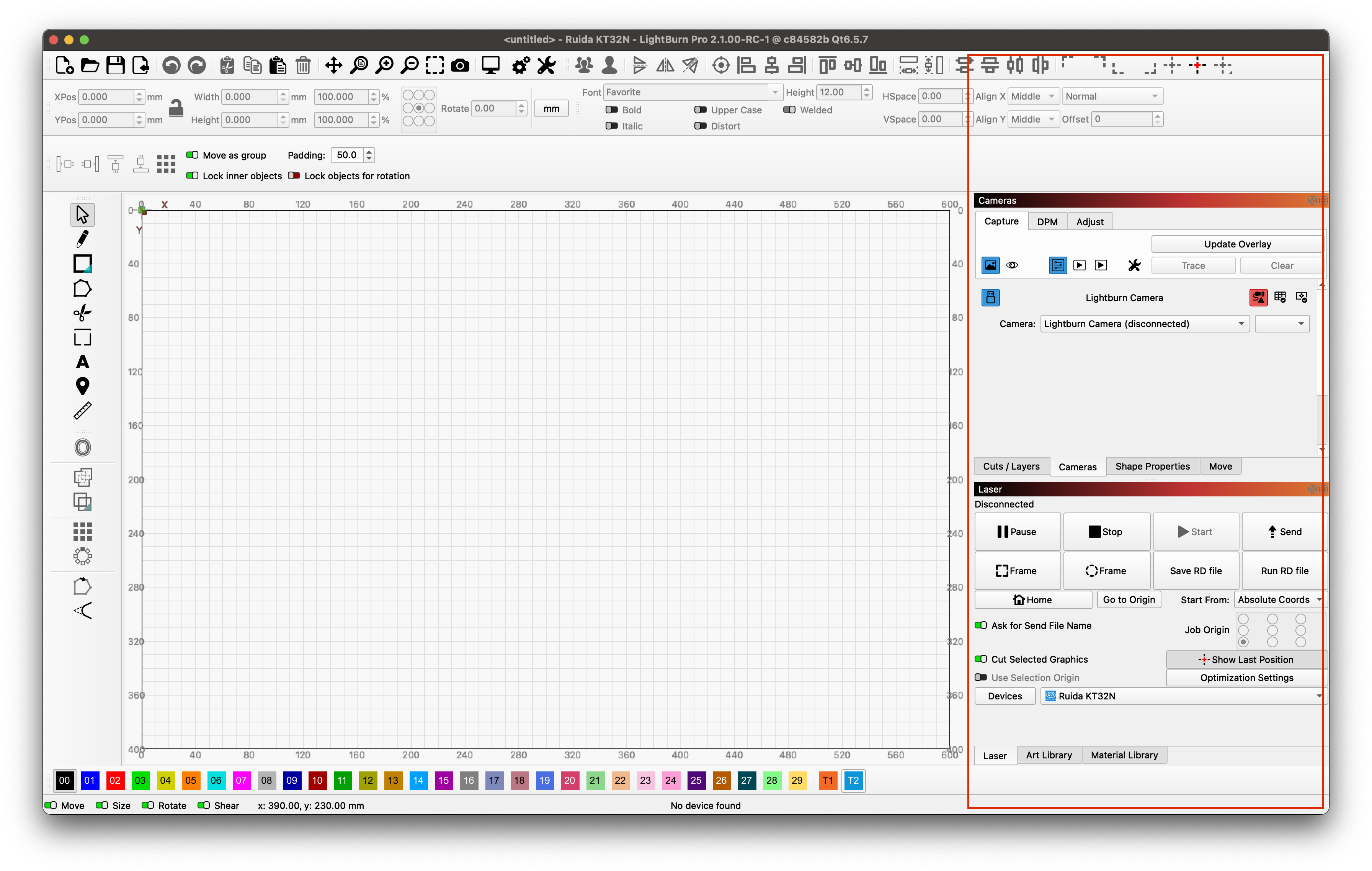The width and height of the screenshot is (1372, 871).
Task: Click the Undo icon
Action: (x=171, y=65)
